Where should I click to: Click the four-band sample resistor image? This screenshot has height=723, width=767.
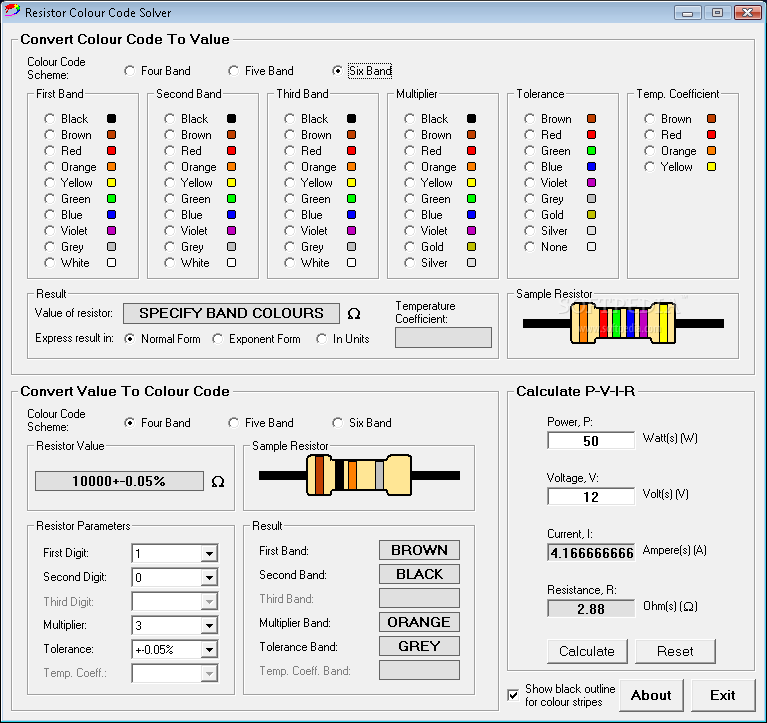[x=360, y=475]
